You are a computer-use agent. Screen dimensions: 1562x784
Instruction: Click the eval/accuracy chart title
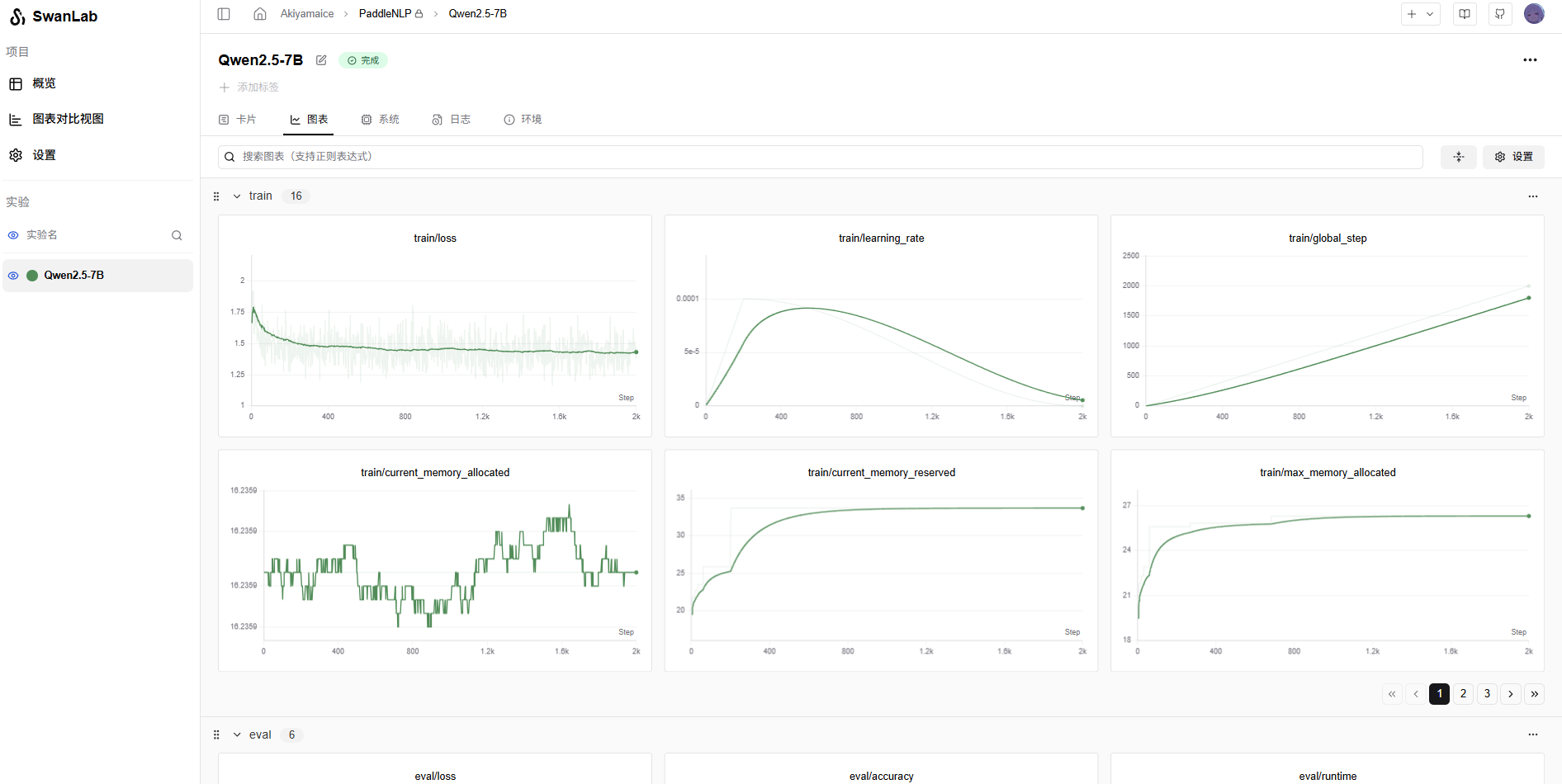click(x=882, y=777)
